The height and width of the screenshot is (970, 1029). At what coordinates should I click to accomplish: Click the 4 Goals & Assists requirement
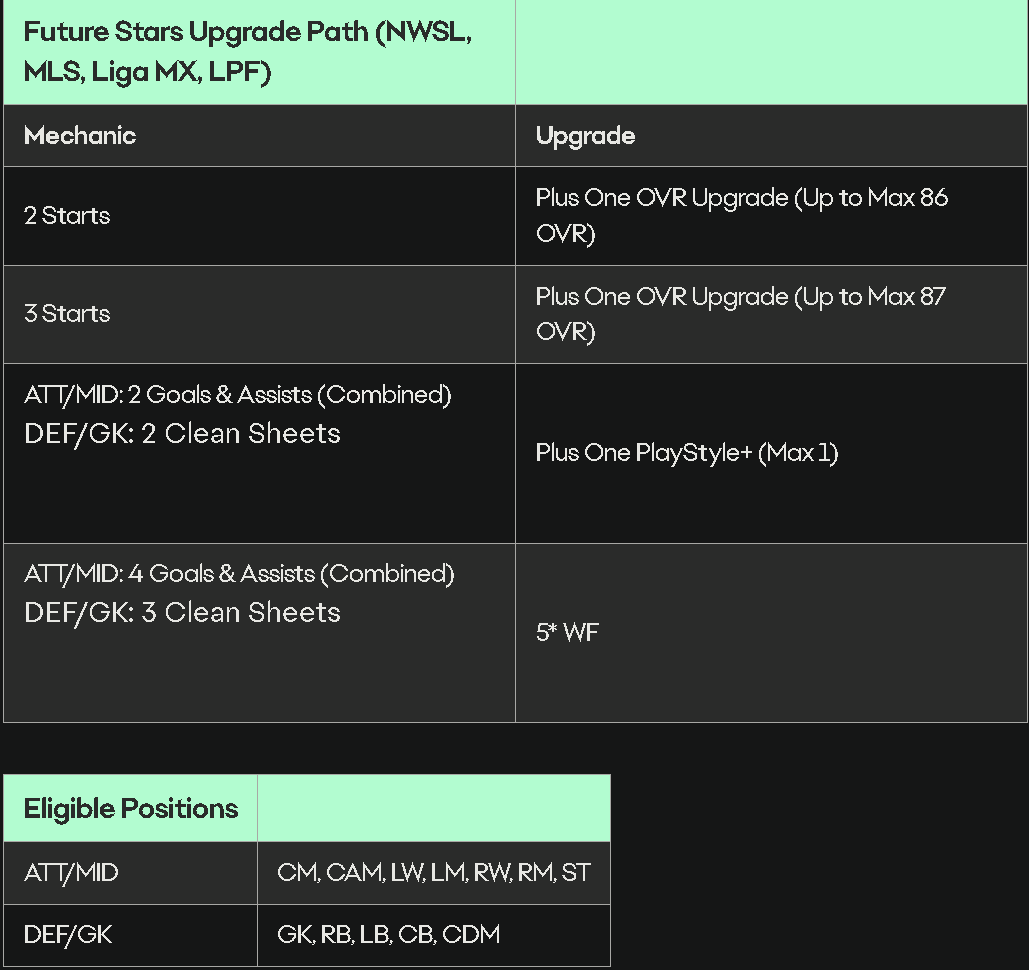click(239, 574)
